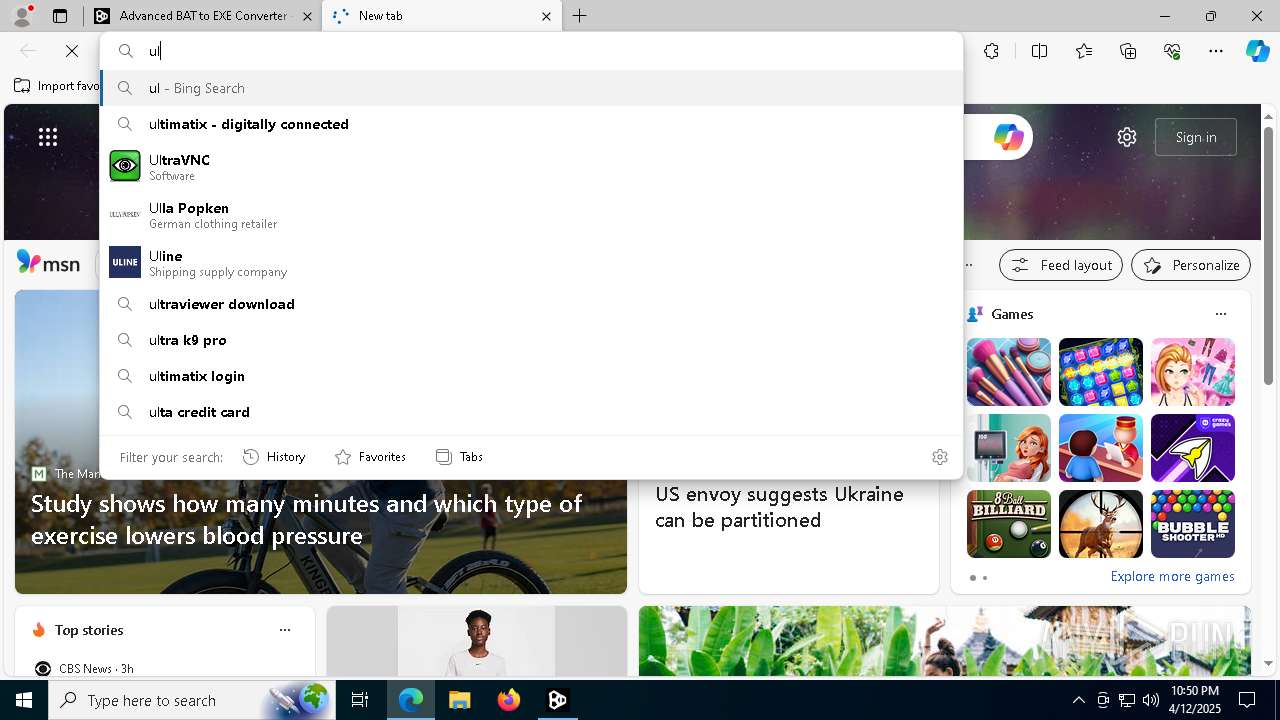Choose 'ultimatix login' suggestion
The height and width of the screenshot is (720, 1280).
pyautogui.click(x=531, y=376)
